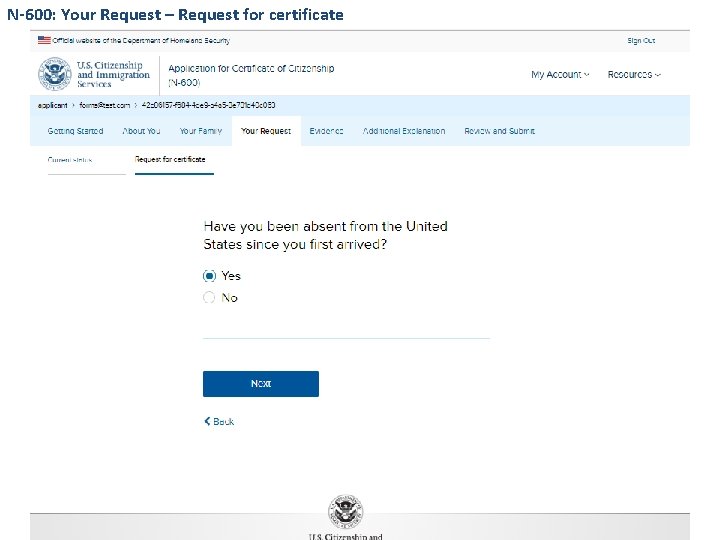Click the forms@test.com breadcrumb link
The width and height of the screenshot is (720, 540).
point(105,105)
